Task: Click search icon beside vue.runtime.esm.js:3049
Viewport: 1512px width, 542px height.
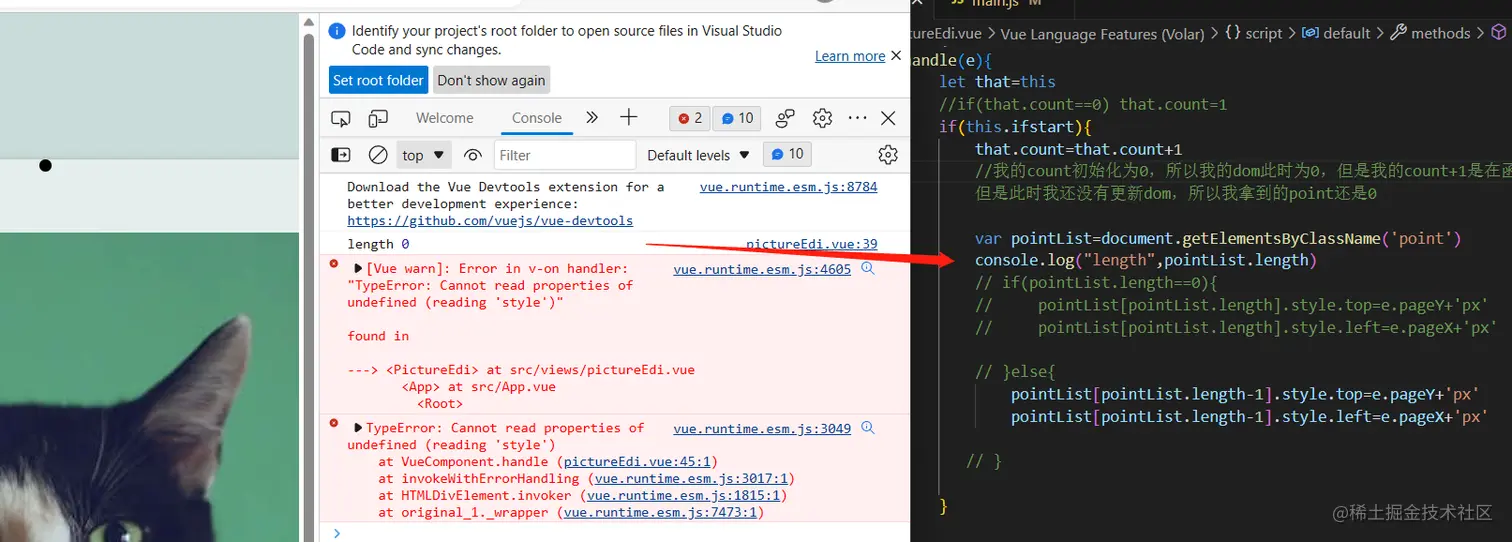Action: 868,428
